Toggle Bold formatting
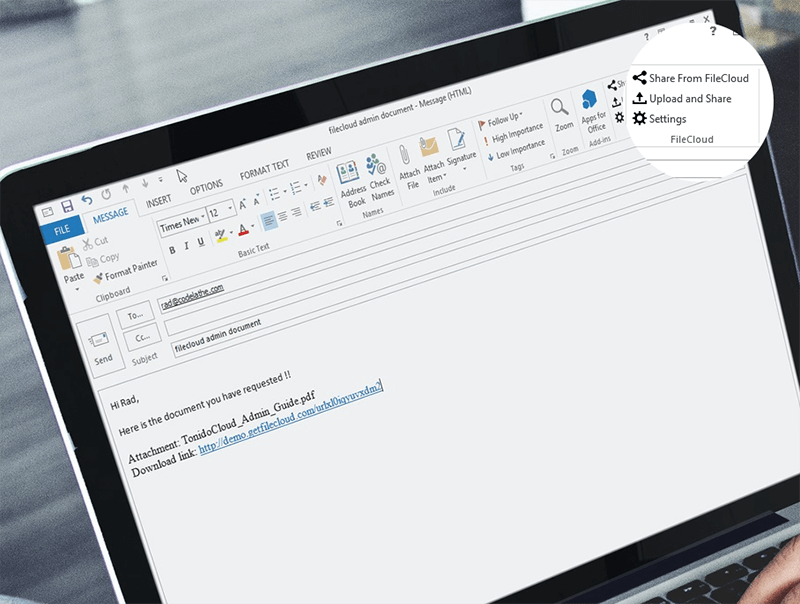 [172, 250]
